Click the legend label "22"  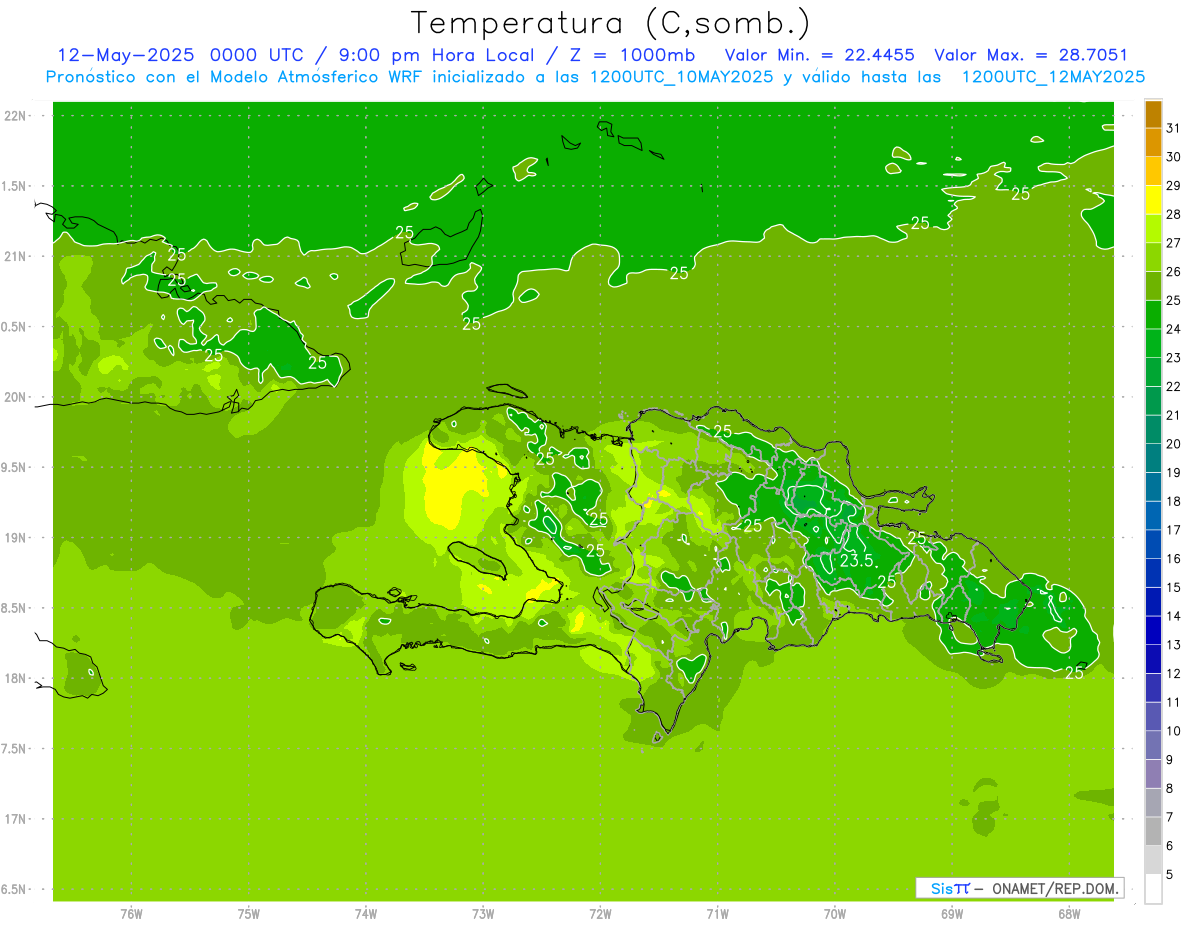click(x=1174, y=386)
